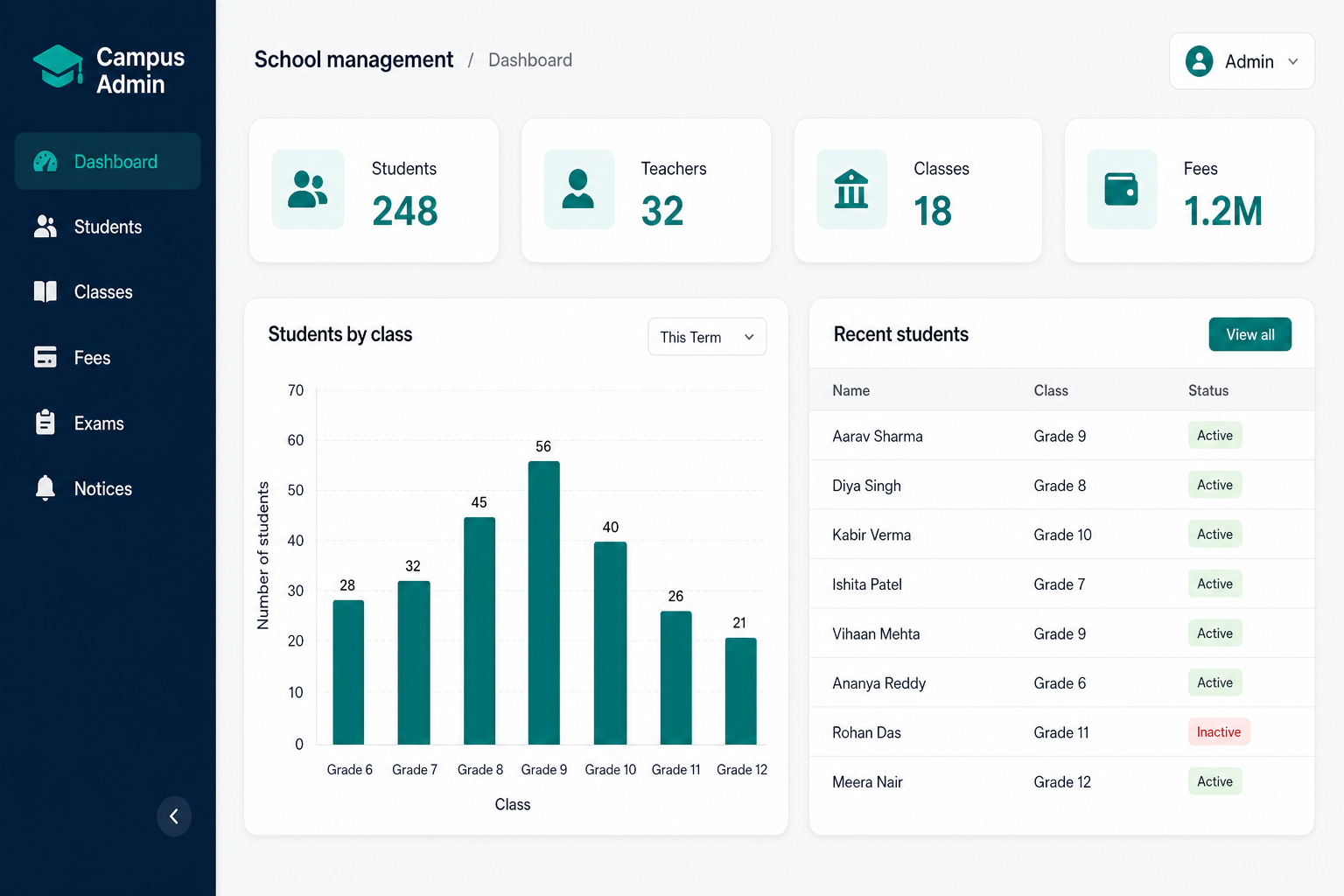Click the Students card people icon
The image size is (1344, 896).
308,189
